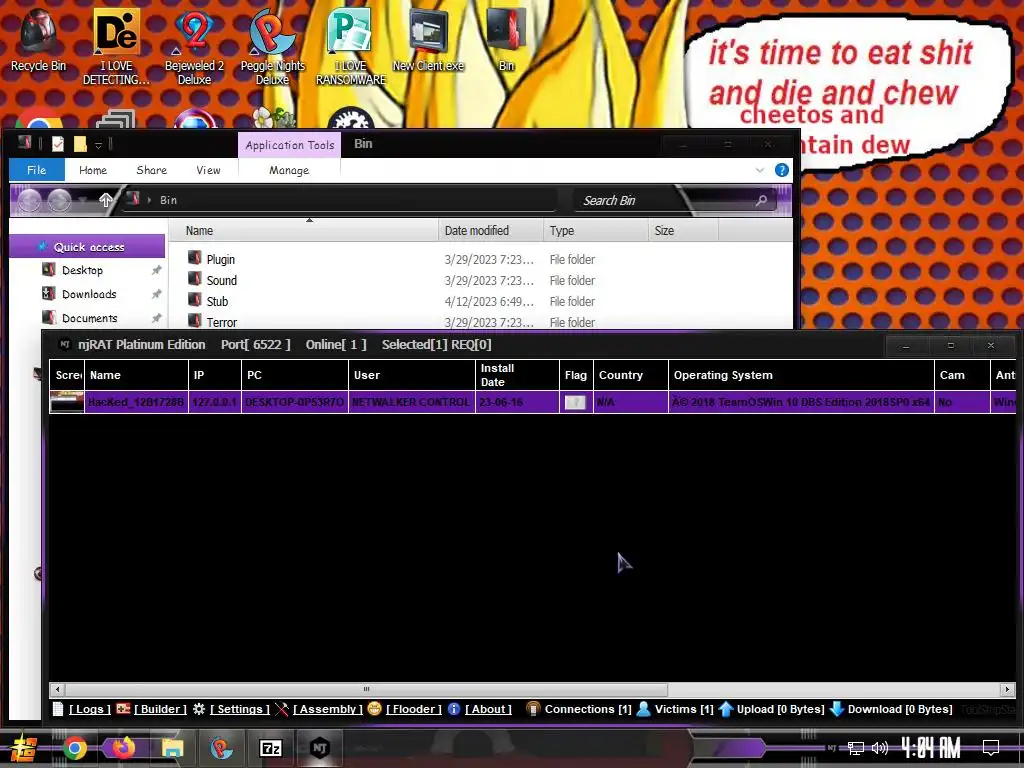Image resolution: width=1024 pixels, height=768 pixels.
Task: Click the Explorer help question mark icon
Action: pyautogui.click(x=782, y=170)
